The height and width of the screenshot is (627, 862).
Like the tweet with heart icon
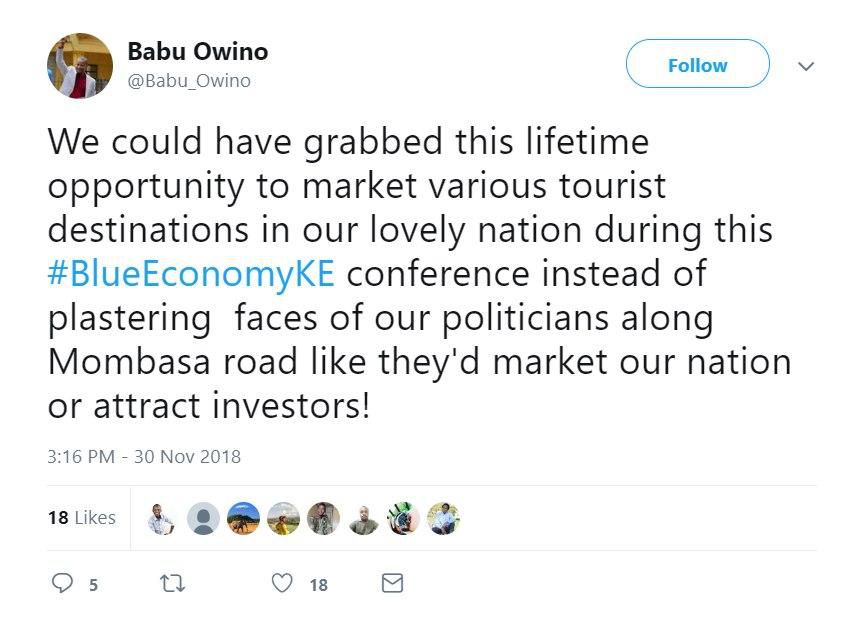[284, 583]
